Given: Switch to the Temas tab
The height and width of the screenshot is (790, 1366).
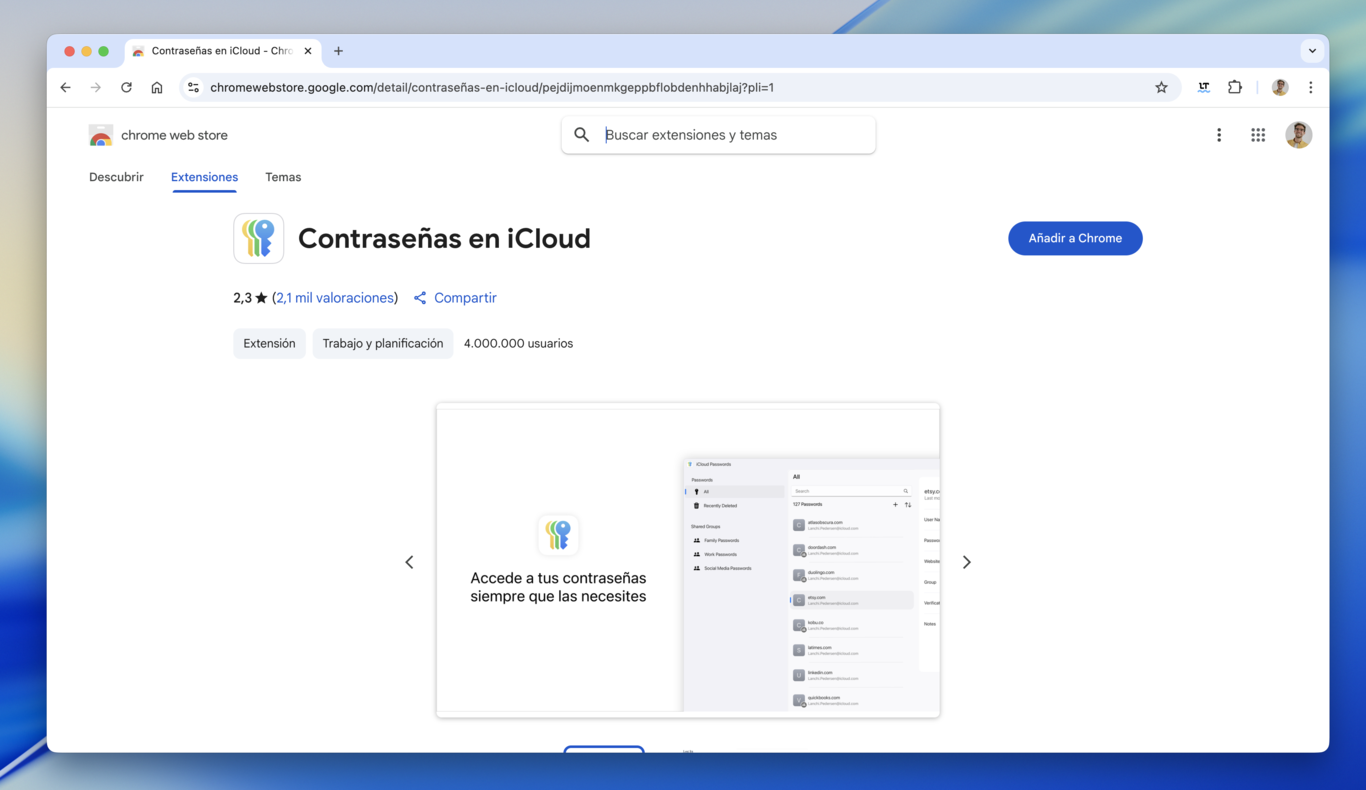Looking at the screenshot, I should [x=283, y=177].
